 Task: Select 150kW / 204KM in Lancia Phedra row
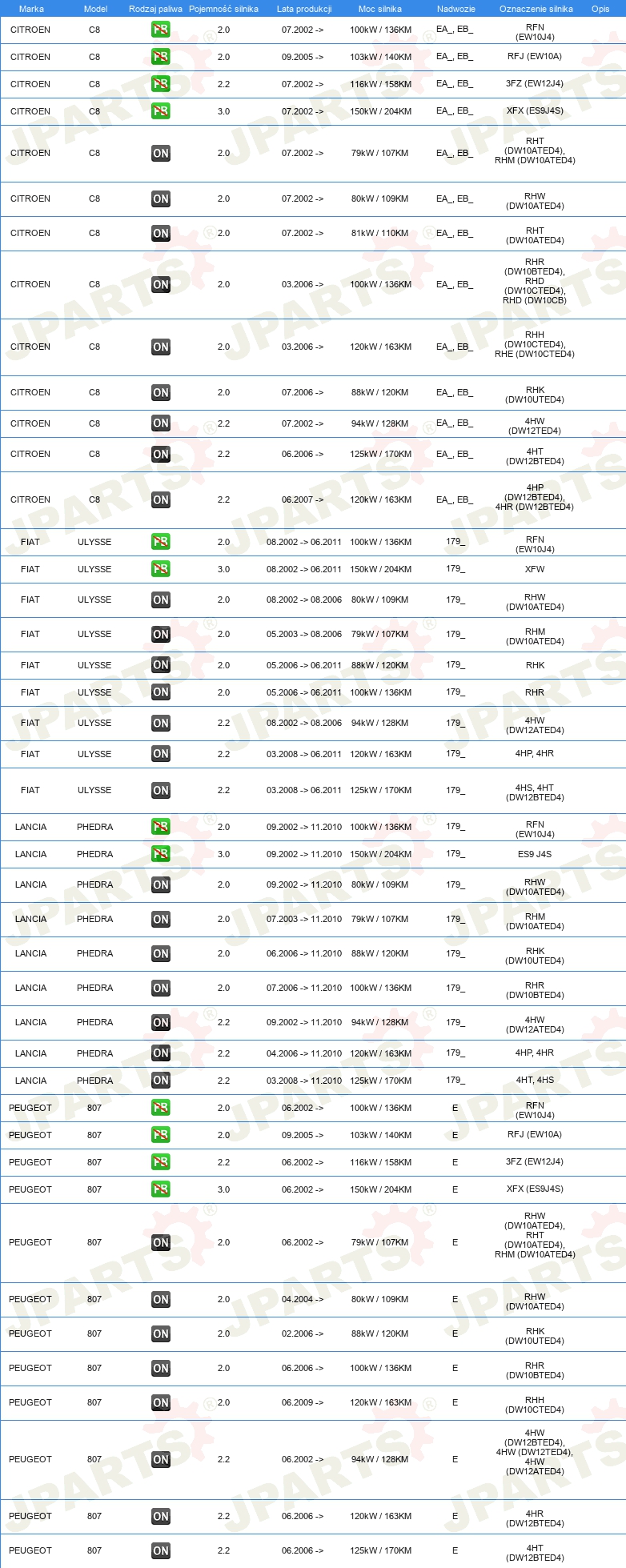(x=380, y=854)
